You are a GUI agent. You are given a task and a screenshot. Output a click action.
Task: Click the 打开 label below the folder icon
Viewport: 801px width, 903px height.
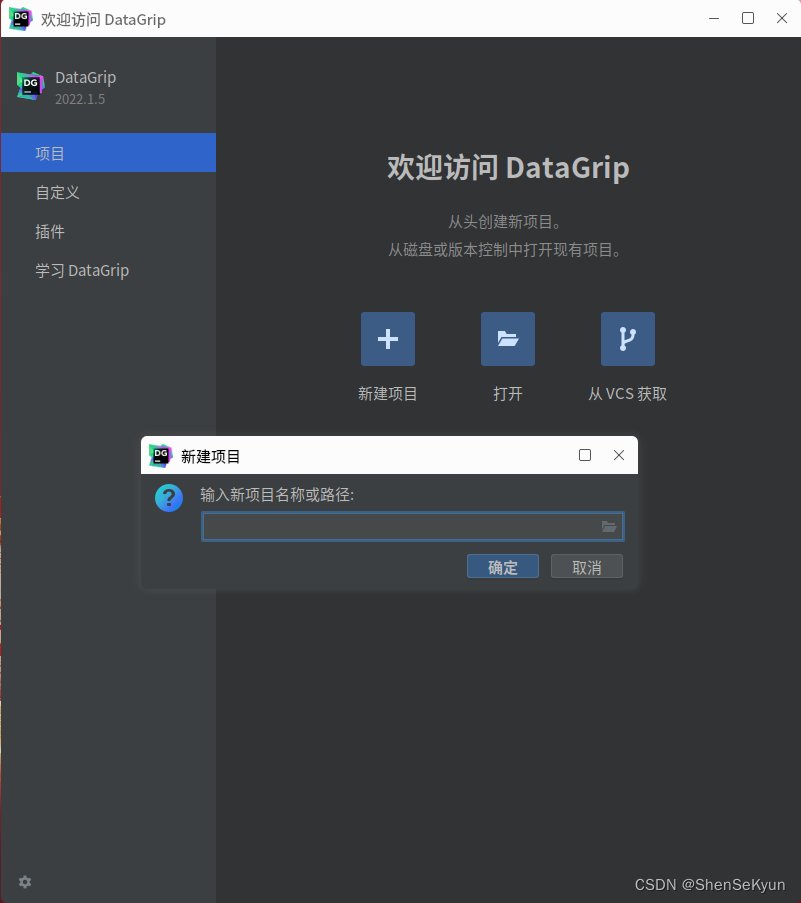click(507, 393)
